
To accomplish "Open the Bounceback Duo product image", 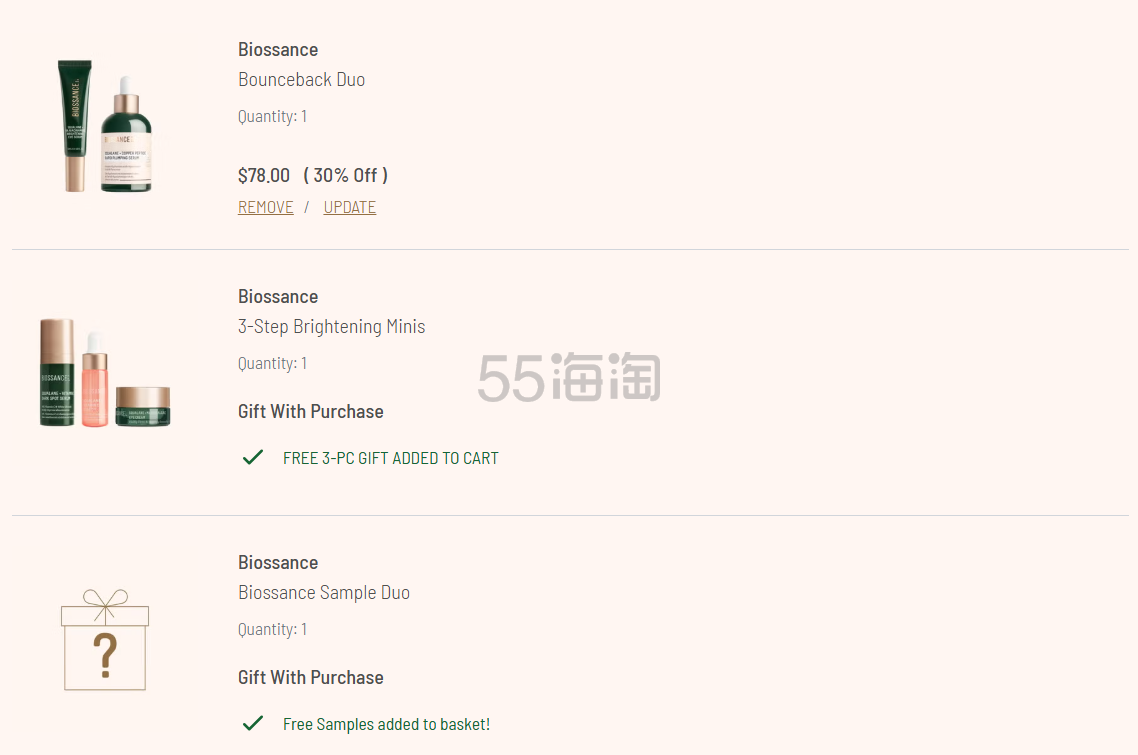I will pos(105,126).
